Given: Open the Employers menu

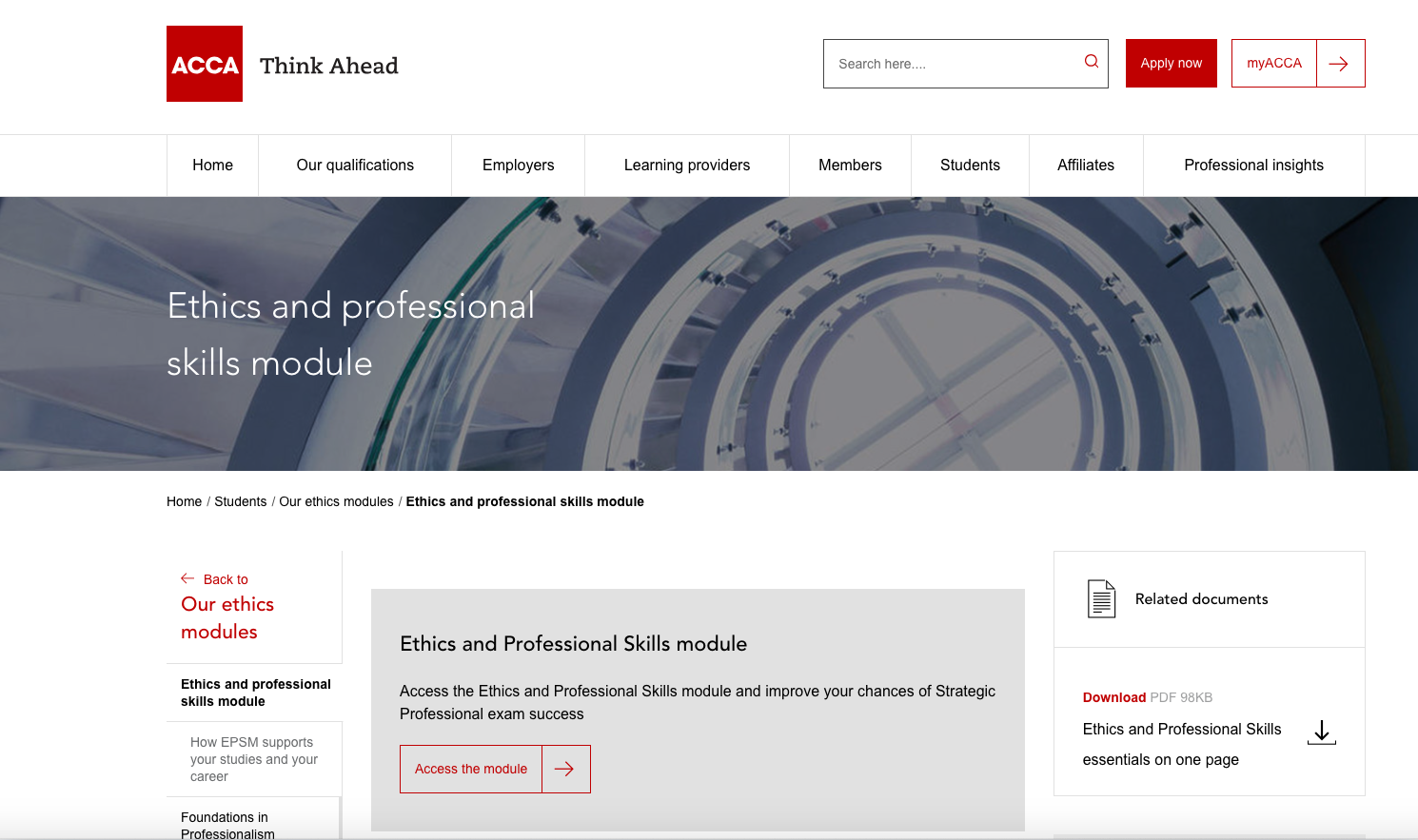Looking at the screenshot, I should tap(518, 165).
